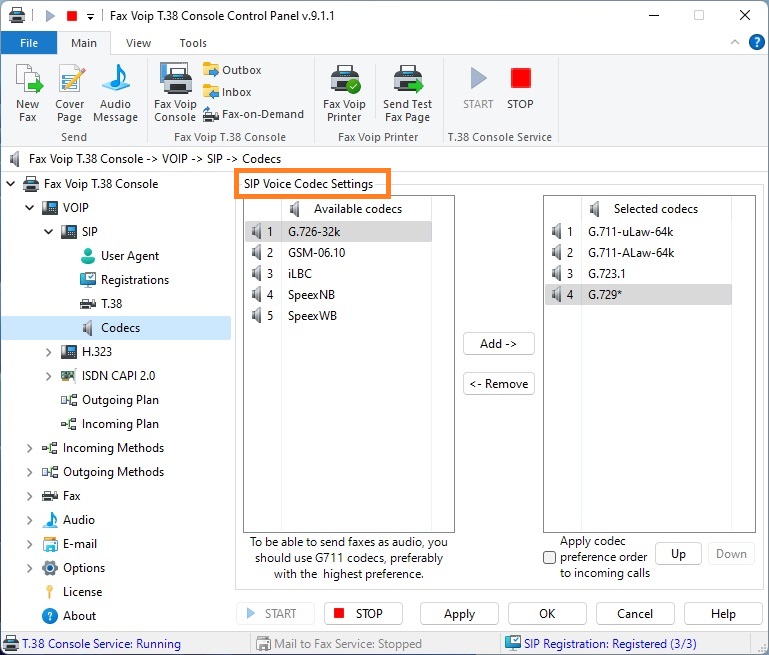Select iLBC in available codecs
769x655 pixels.
(x=338, y=274)
